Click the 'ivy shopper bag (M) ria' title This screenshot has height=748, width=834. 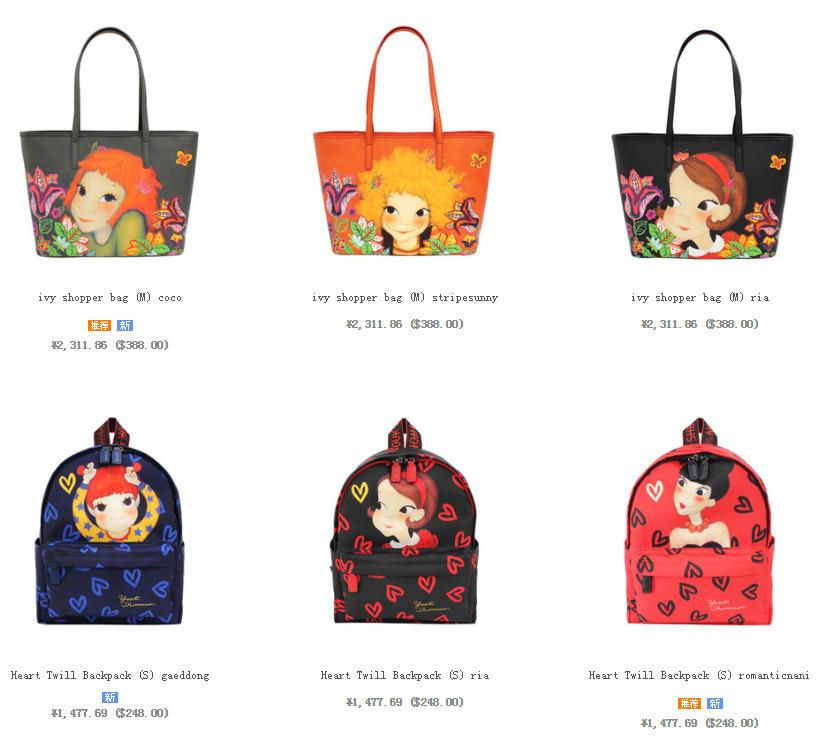(700, 297)
